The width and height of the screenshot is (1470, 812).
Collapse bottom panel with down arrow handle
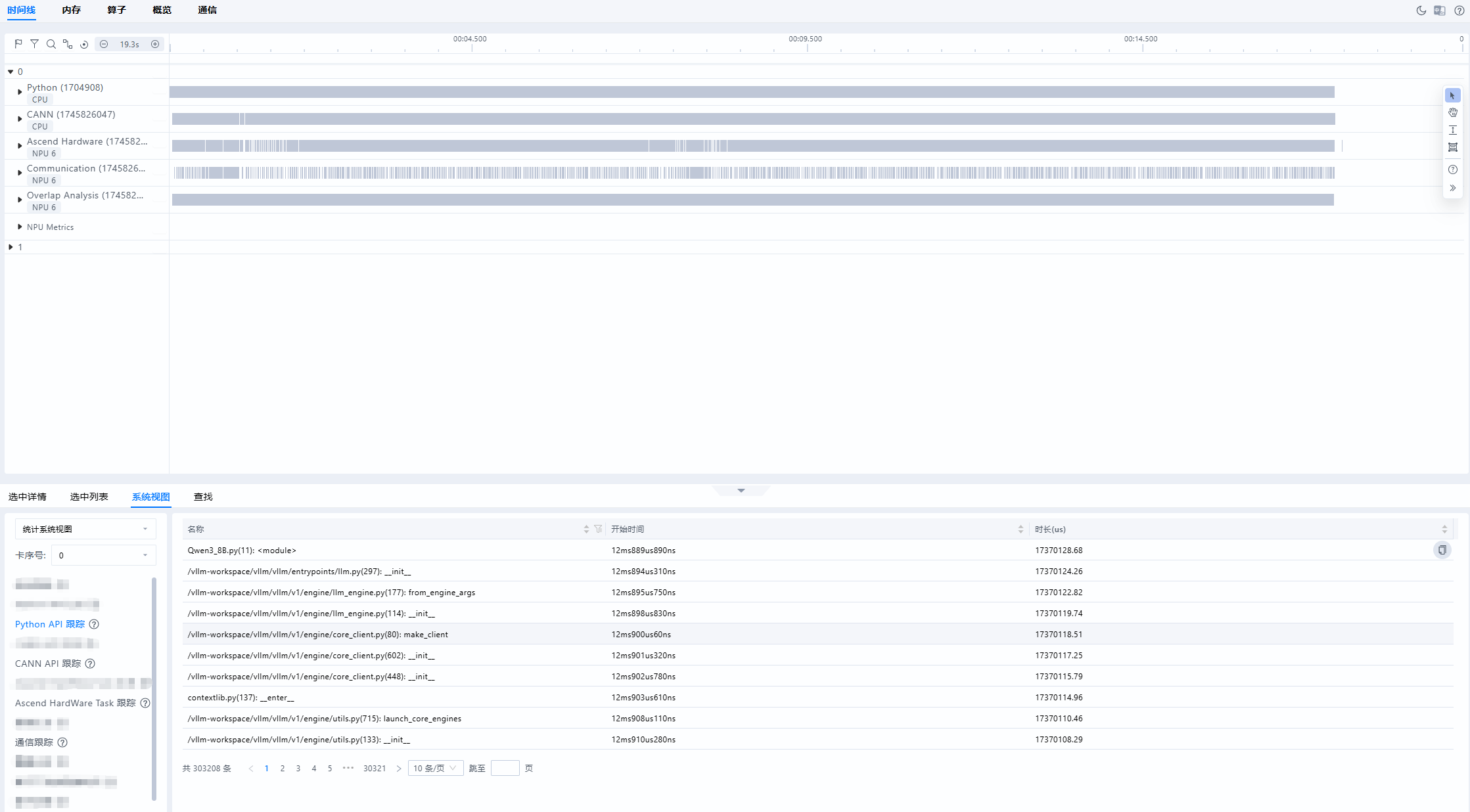coord(741,491)
